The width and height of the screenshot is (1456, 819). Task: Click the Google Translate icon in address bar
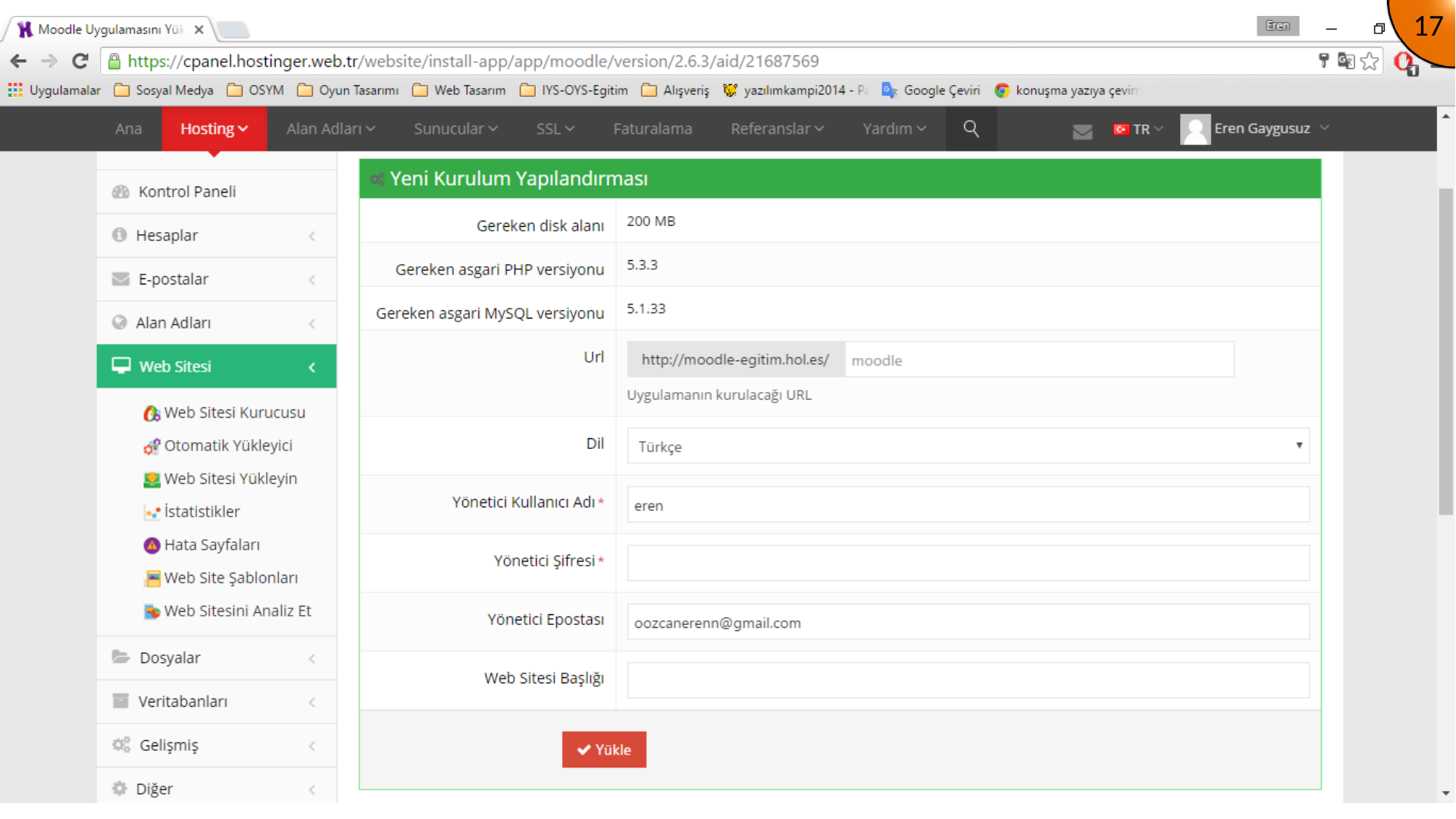point(1346,61)
